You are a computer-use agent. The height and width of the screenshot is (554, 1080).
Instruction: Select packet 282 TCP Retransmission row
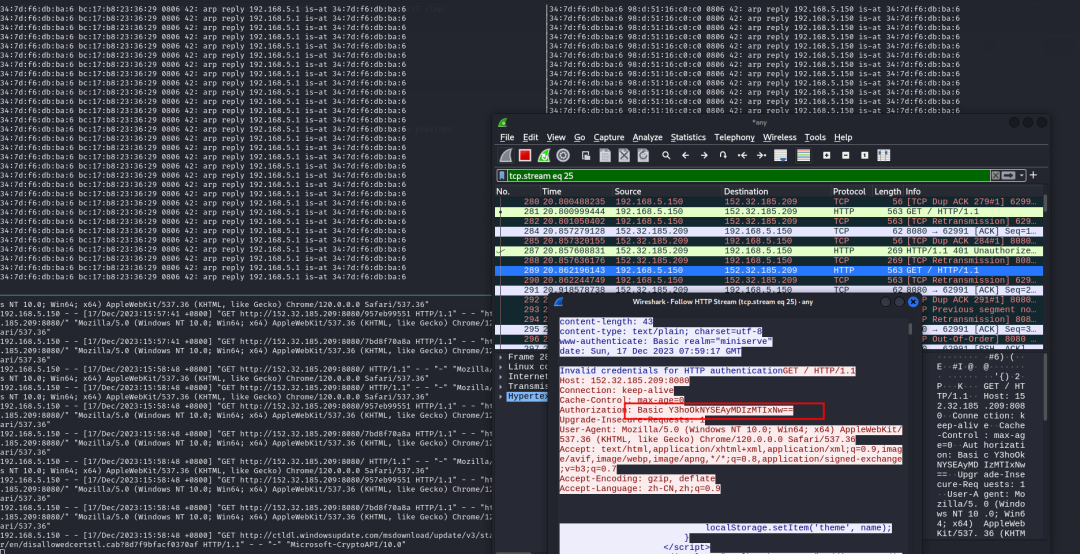[x=769, y=221]
